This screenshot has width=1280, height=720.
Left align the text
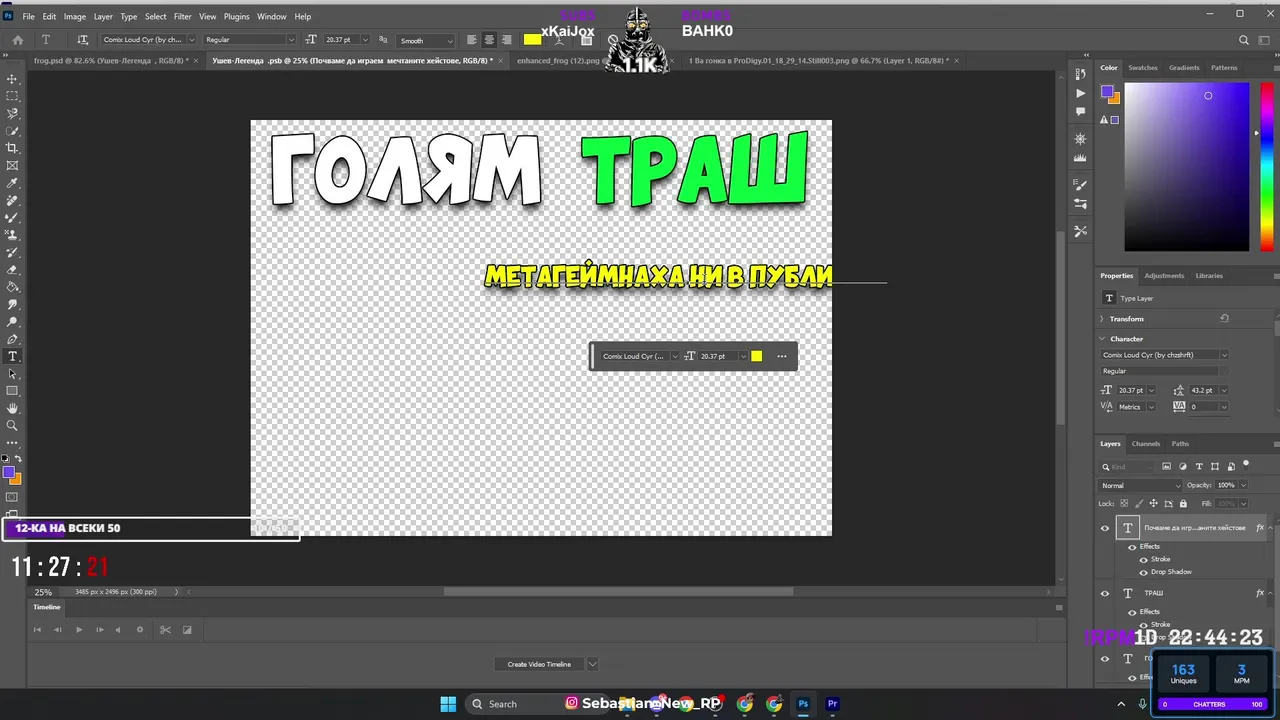pos(471,40)
